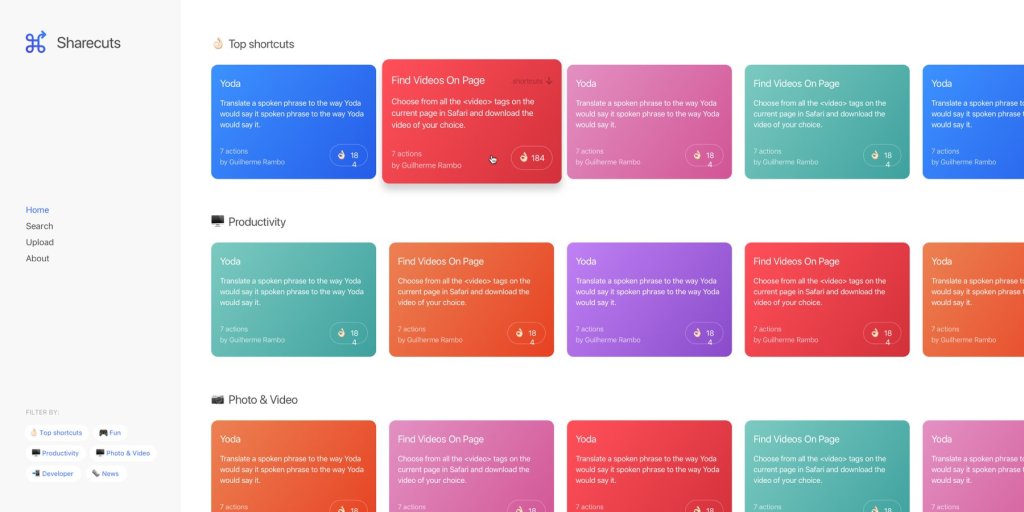Click the Sharecuts command-key logo icon
Screen dimensions: 1024x512
coord(36,42)
